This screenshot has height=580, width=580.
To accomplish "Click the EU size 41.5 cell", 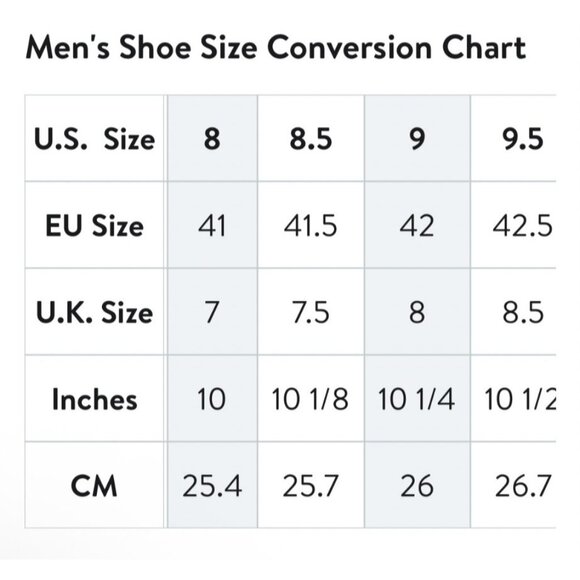I will (311, 225).
